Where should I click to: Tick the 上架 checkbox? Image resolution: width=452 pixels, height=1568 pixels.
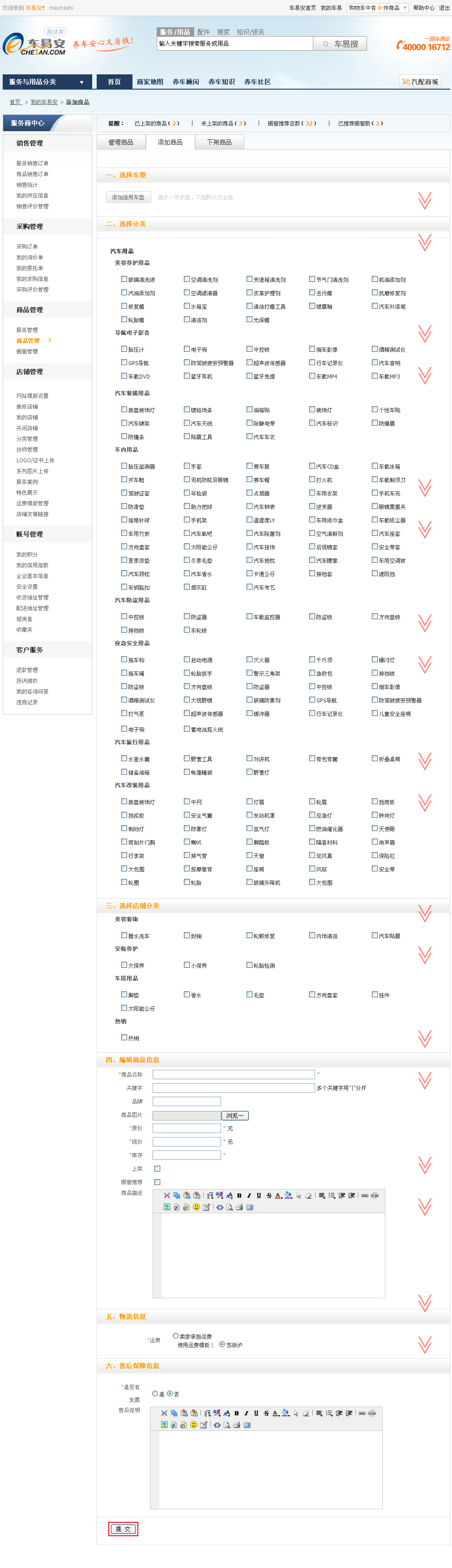[158, 1168]
